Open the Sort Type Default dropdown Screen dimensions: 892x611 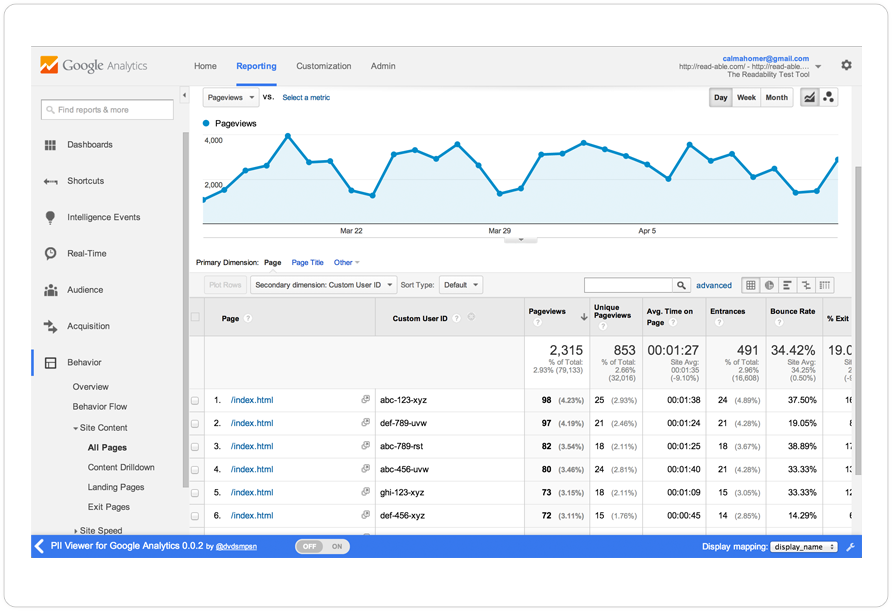461,285
